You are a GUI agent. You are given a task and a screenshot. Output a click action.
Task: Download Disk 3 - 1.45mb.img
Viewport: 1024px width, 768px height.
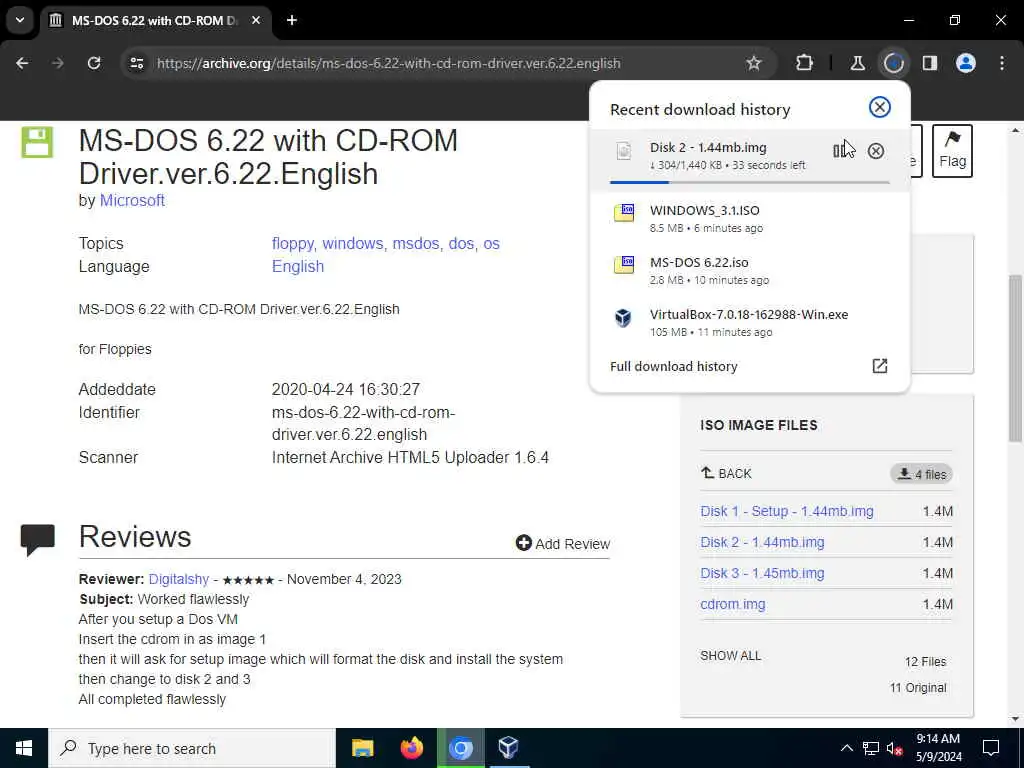(x=762, y=573)
